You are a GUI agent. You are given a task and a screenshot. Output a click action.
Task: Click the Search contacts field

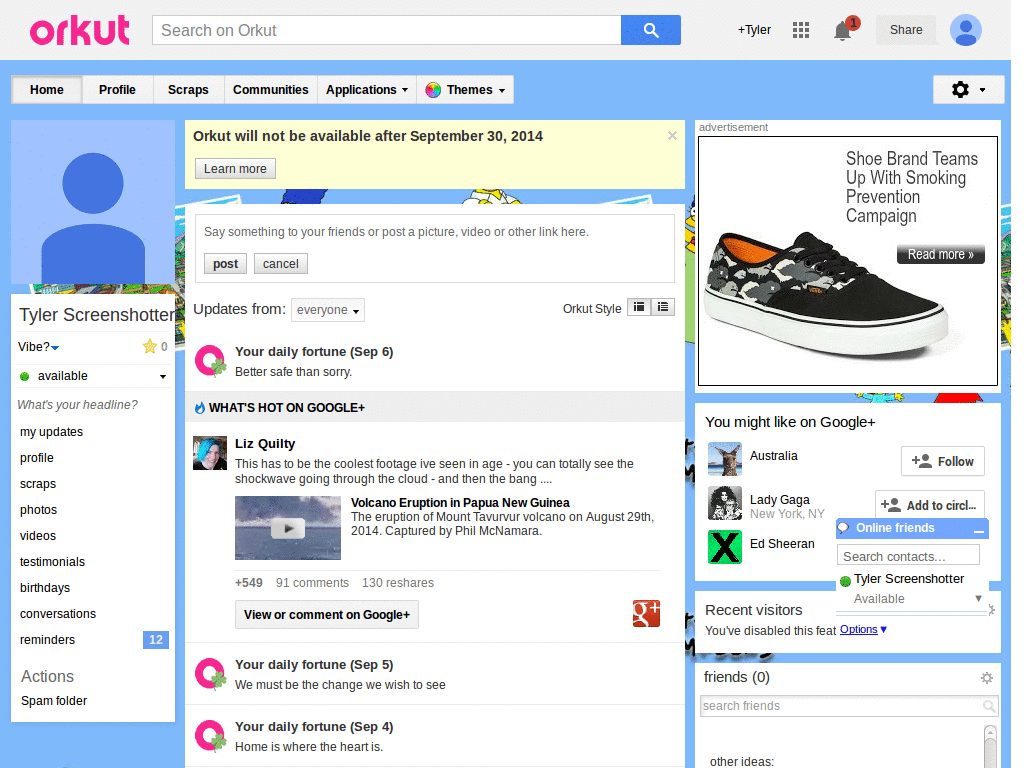click(908, 556)
